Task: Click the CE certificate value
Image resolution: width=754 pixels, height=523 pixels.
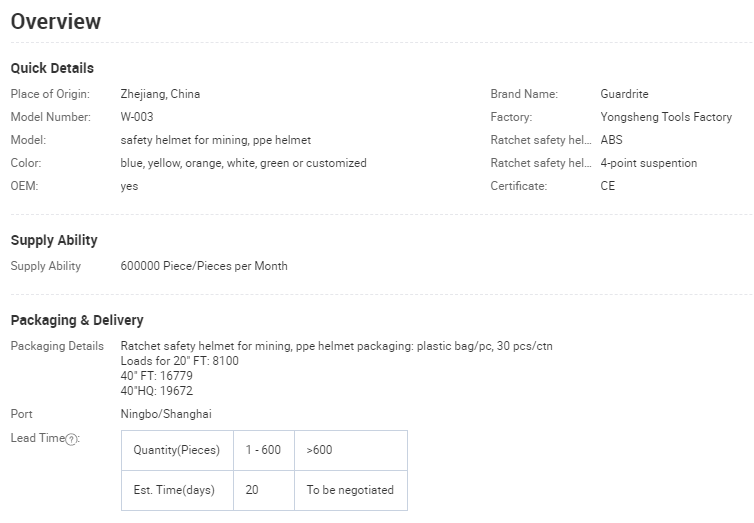Action: pos(608,186)
